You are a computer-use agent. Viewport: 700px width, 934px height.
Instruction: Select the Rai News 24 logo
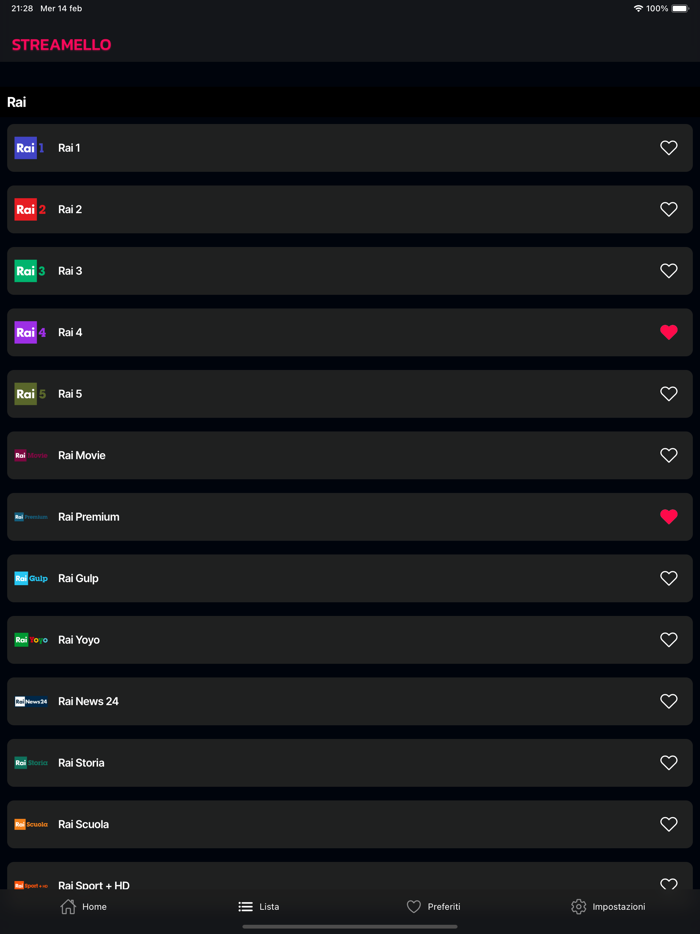(x=27, y=701)
